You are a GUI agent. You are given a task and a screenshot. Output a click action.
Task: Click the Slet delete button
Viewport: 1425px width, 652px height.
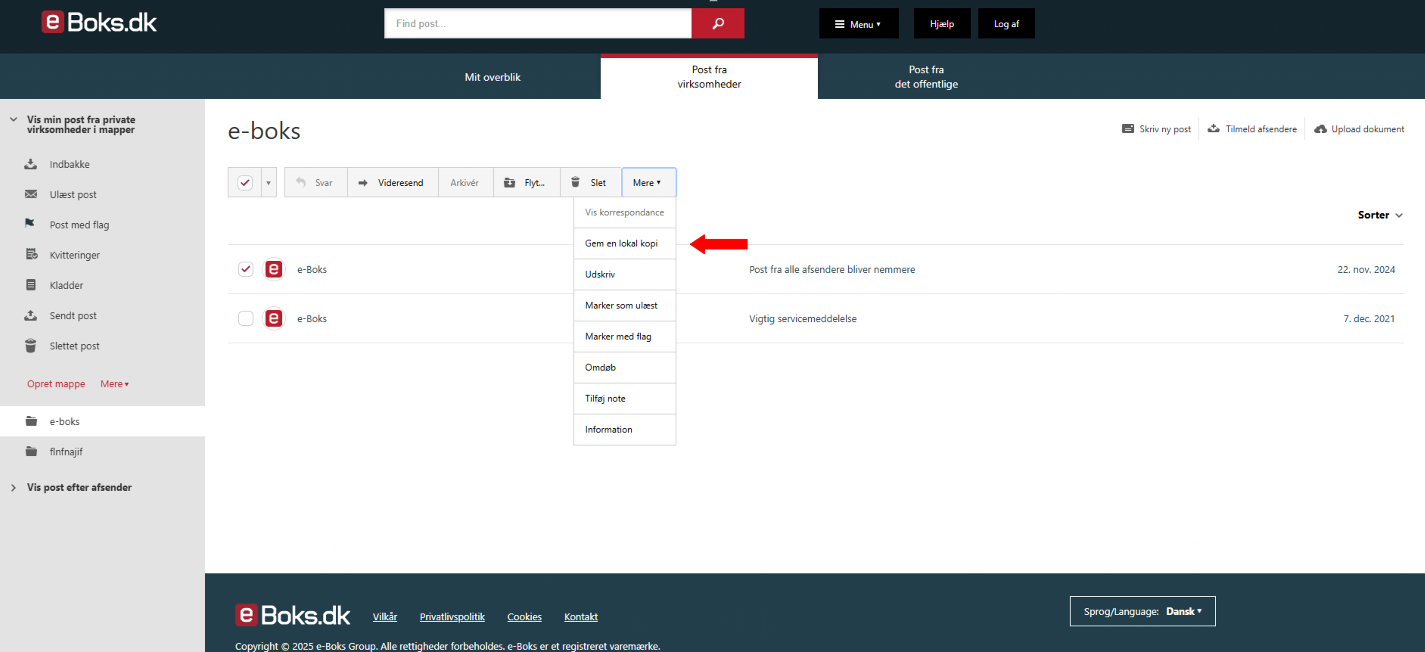(591, 182)
